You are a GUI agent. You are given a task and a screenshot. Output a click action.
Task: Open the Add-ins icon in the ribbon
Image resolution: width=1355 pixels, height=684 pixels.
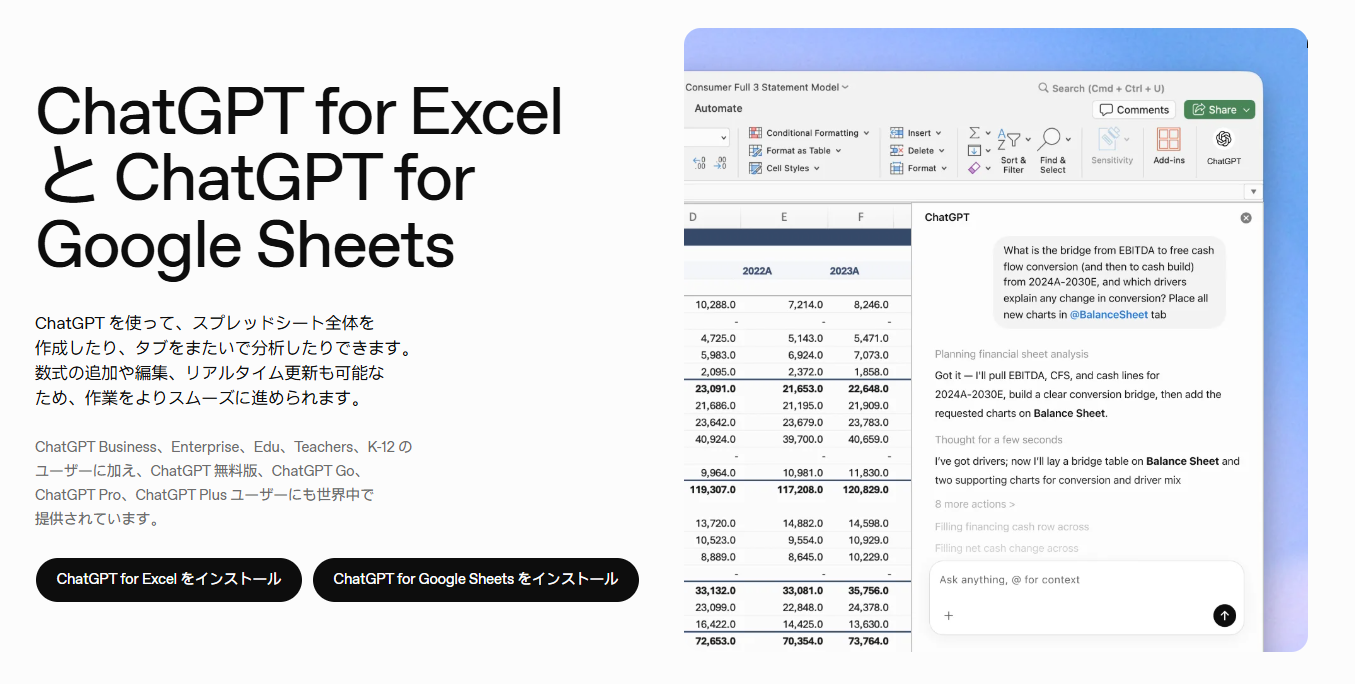1168,139
